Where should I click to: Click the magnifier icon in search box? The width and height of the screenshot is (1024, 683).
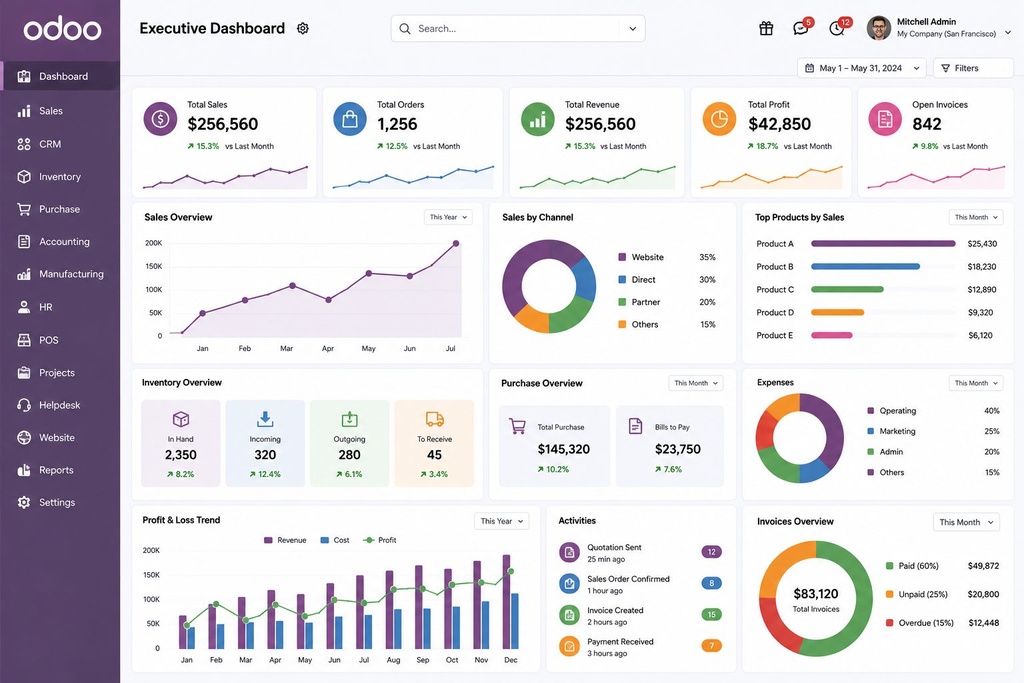(x=405, y=29)
